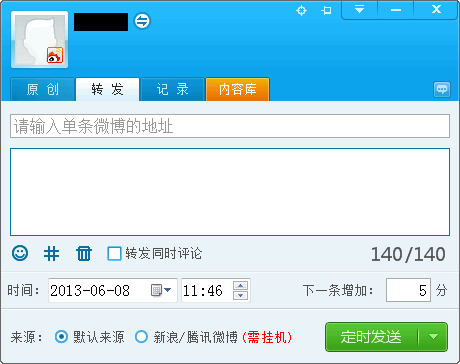Expand the 定时发送 button arrow menu
This screenshot has width=460, height=364.
(433, 337)
